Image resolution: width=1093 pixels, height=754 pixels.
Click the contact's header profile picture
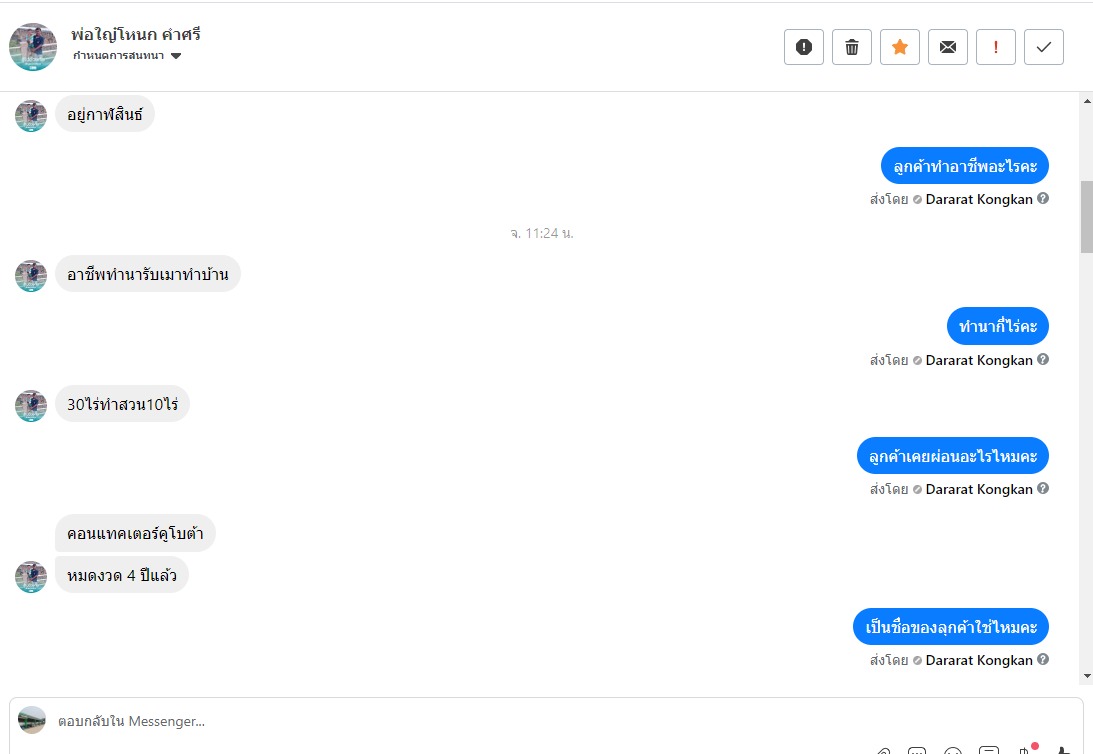(x=33, y=47)
